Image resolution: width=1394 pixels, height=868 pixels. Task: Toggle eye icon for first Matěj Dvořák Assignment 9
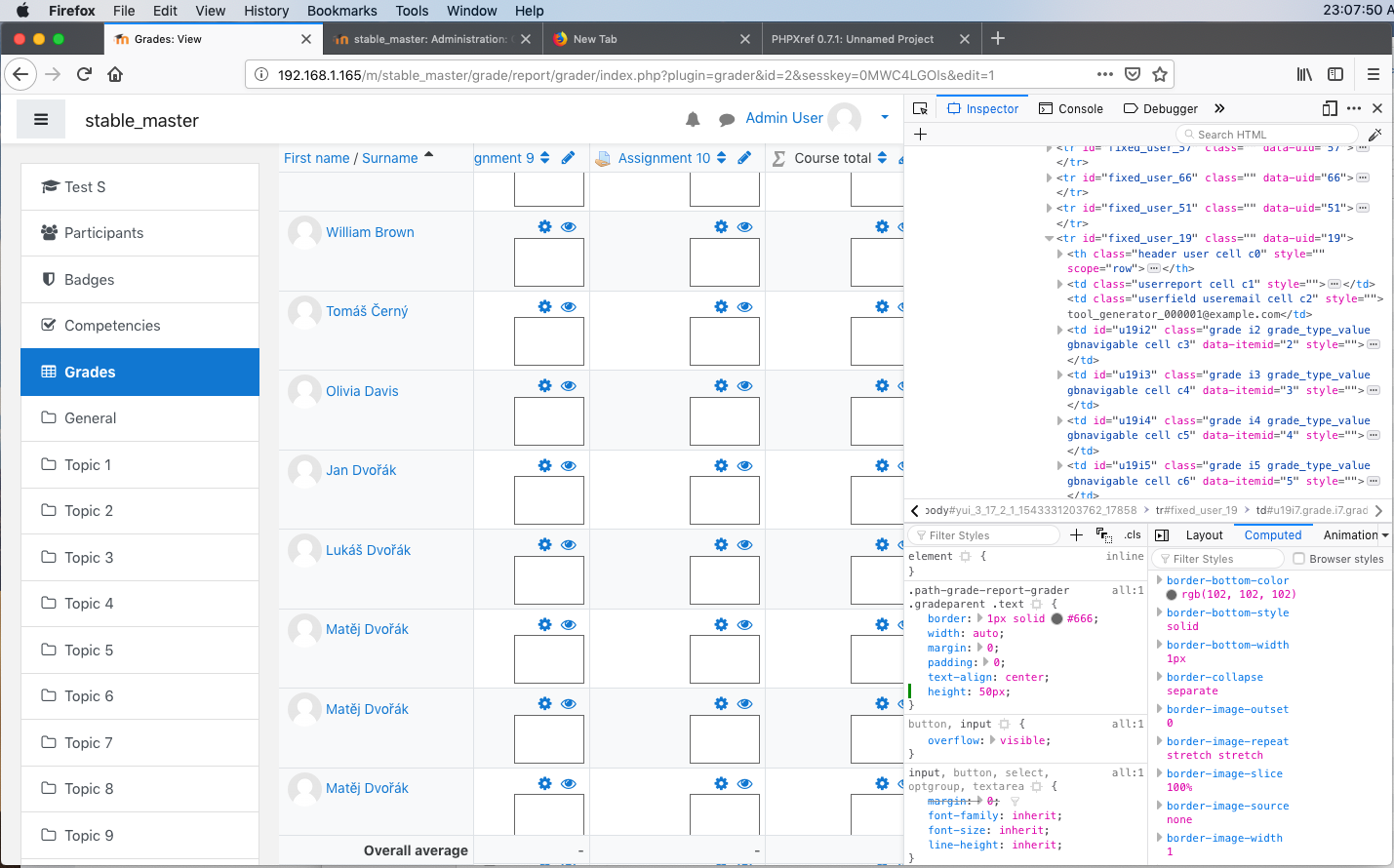569,624
